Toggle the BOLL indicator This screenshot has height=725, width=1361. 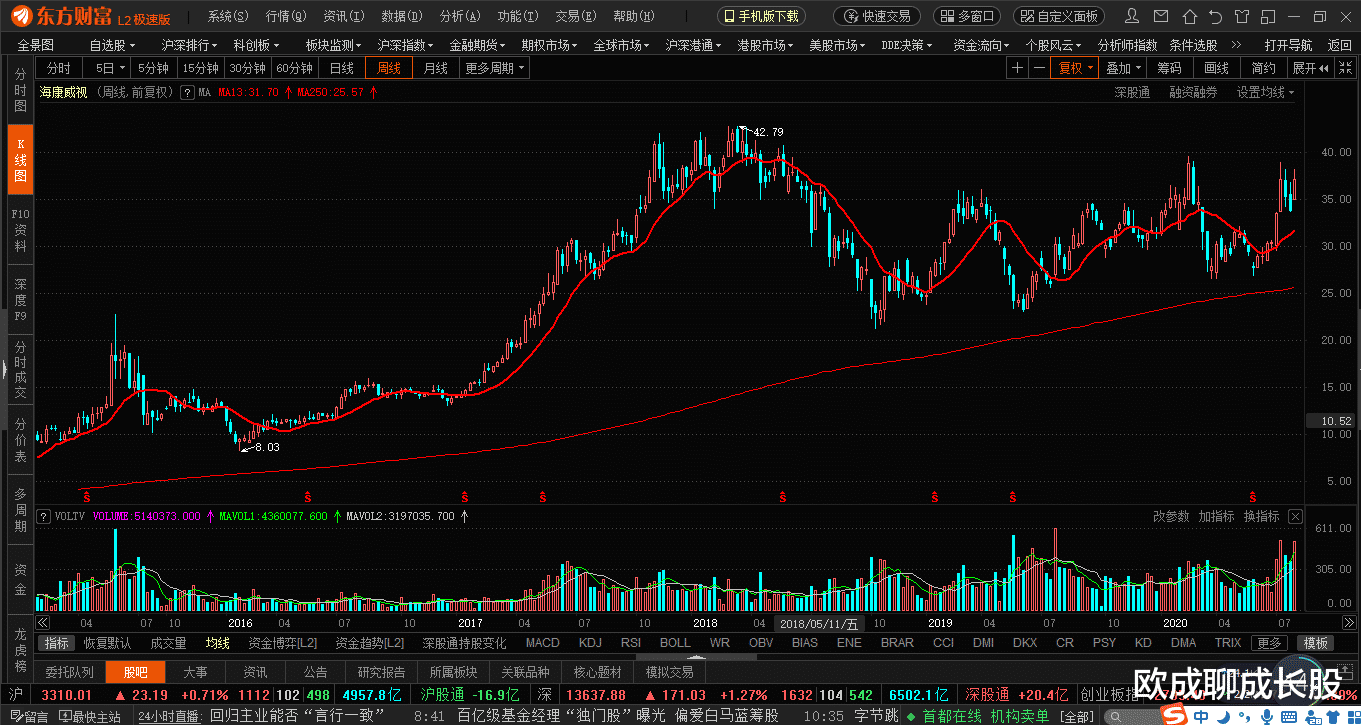click(675, 643)
